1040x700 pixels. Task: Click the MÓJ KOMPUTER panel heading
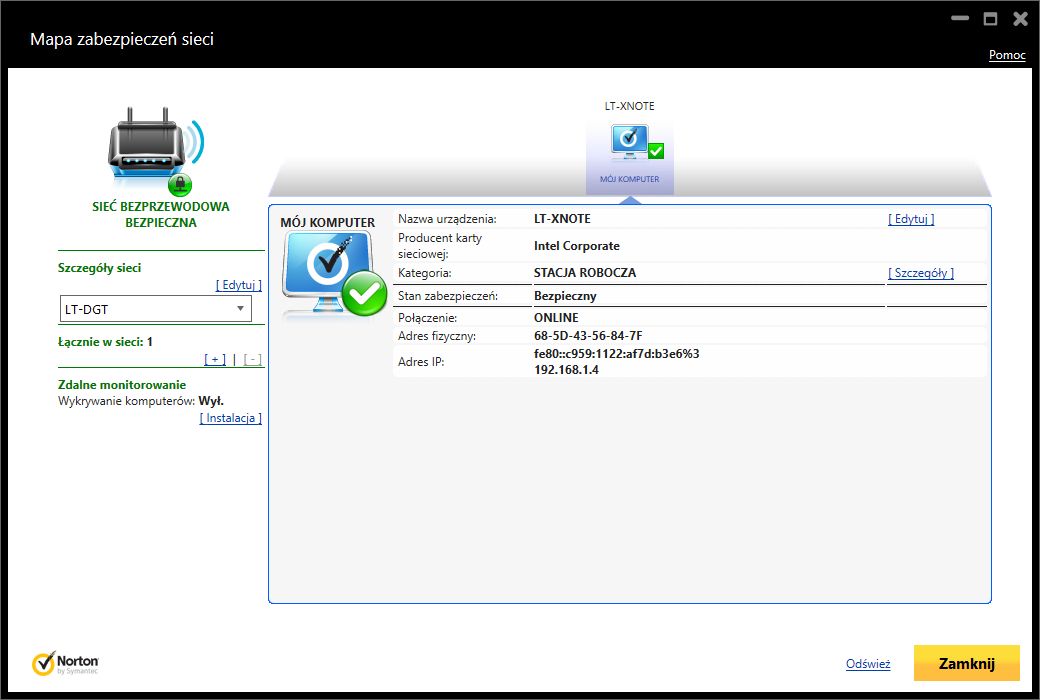(x=328, y=222)
